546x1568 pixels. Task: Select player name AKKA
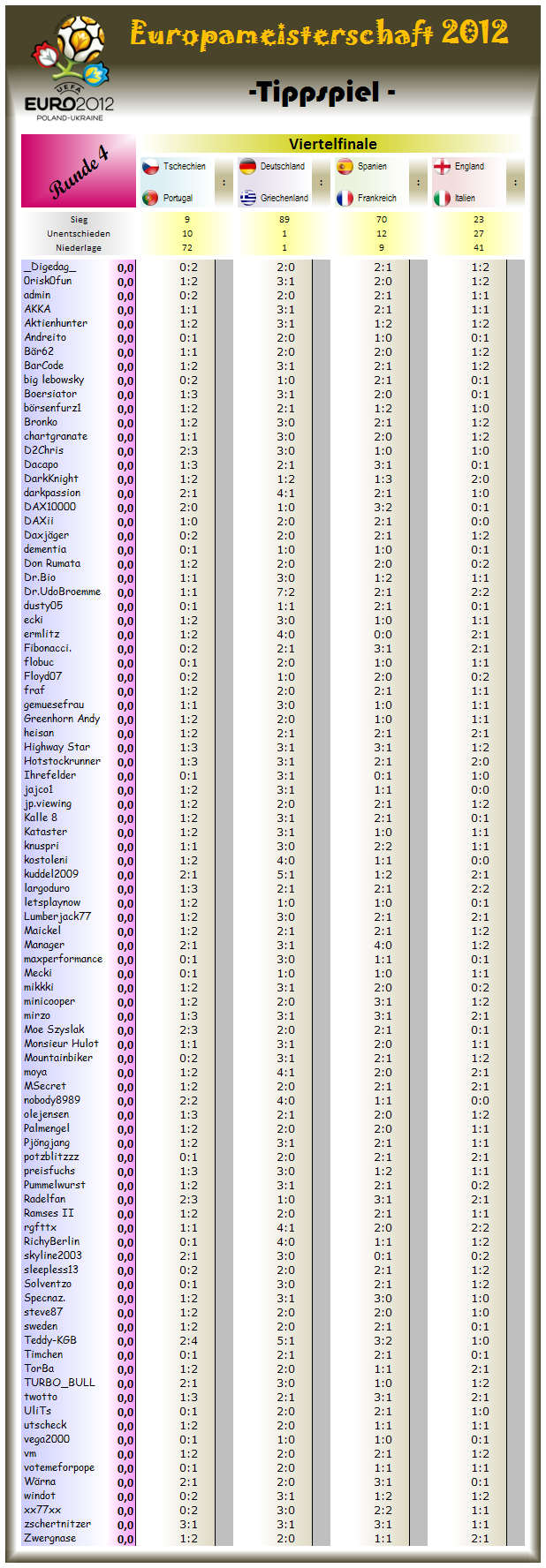(37, 309)
